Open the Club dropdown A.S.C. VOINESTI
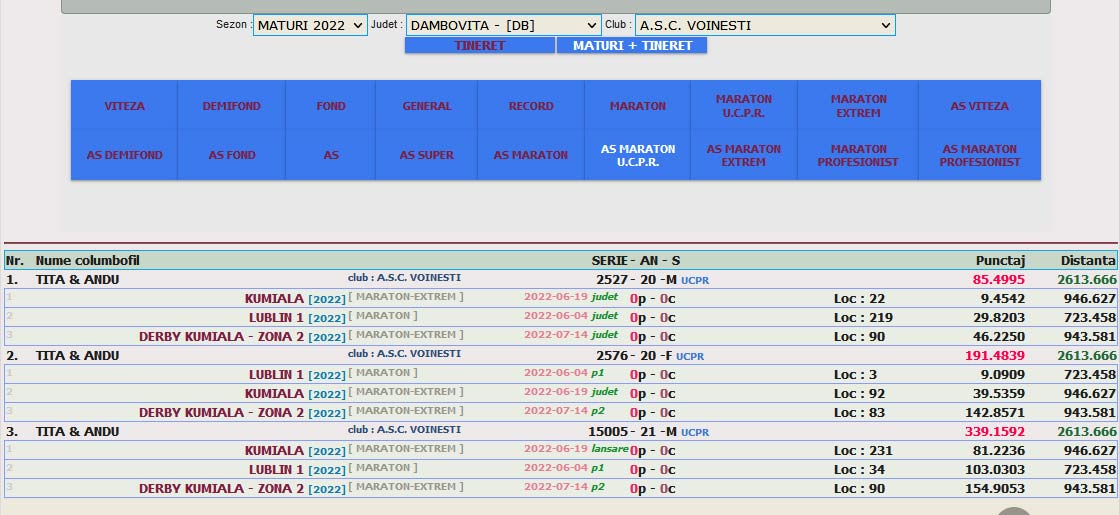 coord(764,25)
